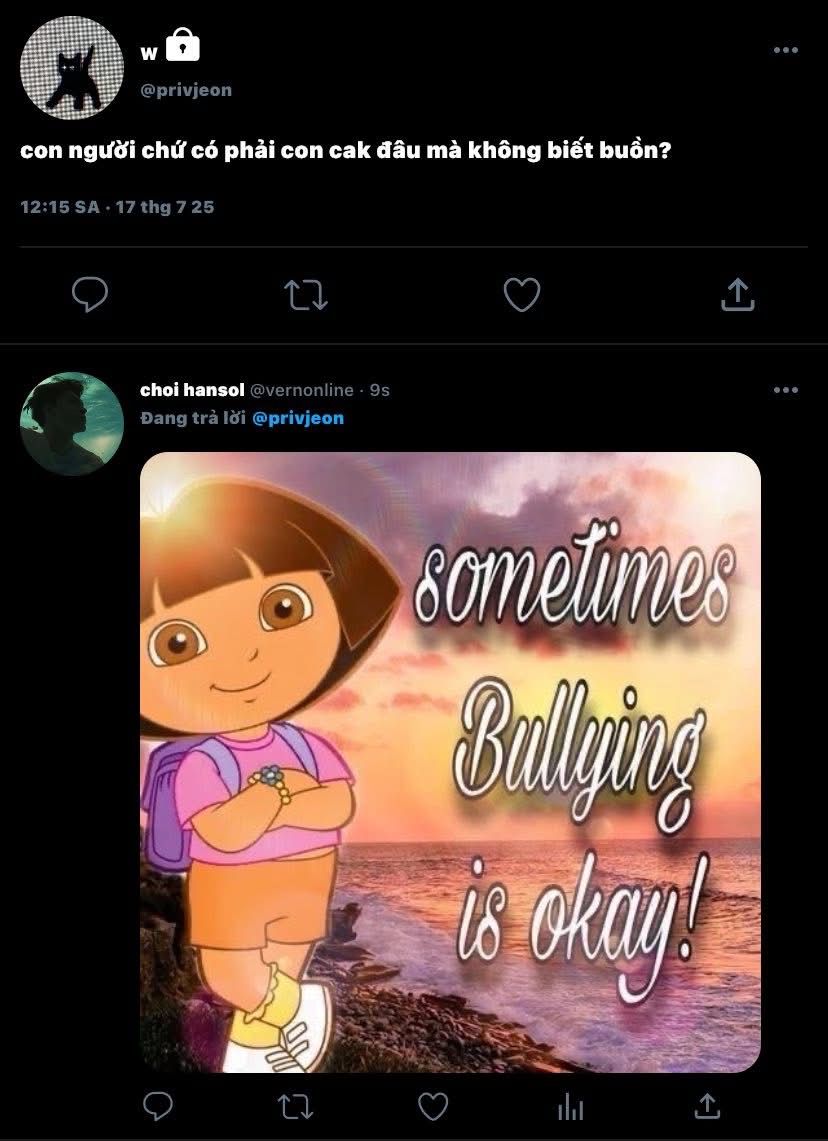Click the blue @privjeon mention in reply
The image size is (828, 1141).
click(x=298, y=418)
